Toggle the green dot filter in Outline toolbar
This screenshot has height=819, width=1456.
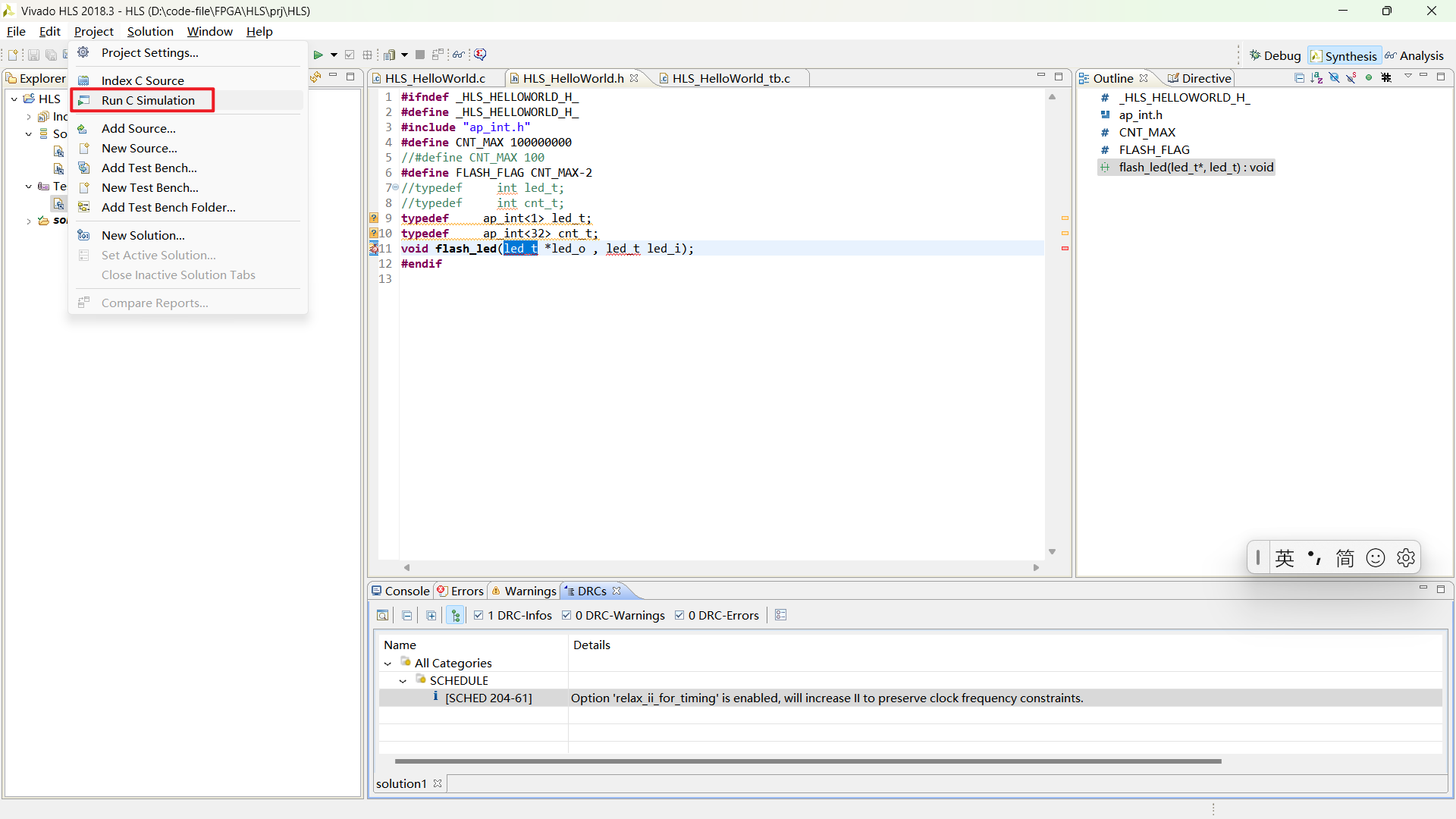1369,77
